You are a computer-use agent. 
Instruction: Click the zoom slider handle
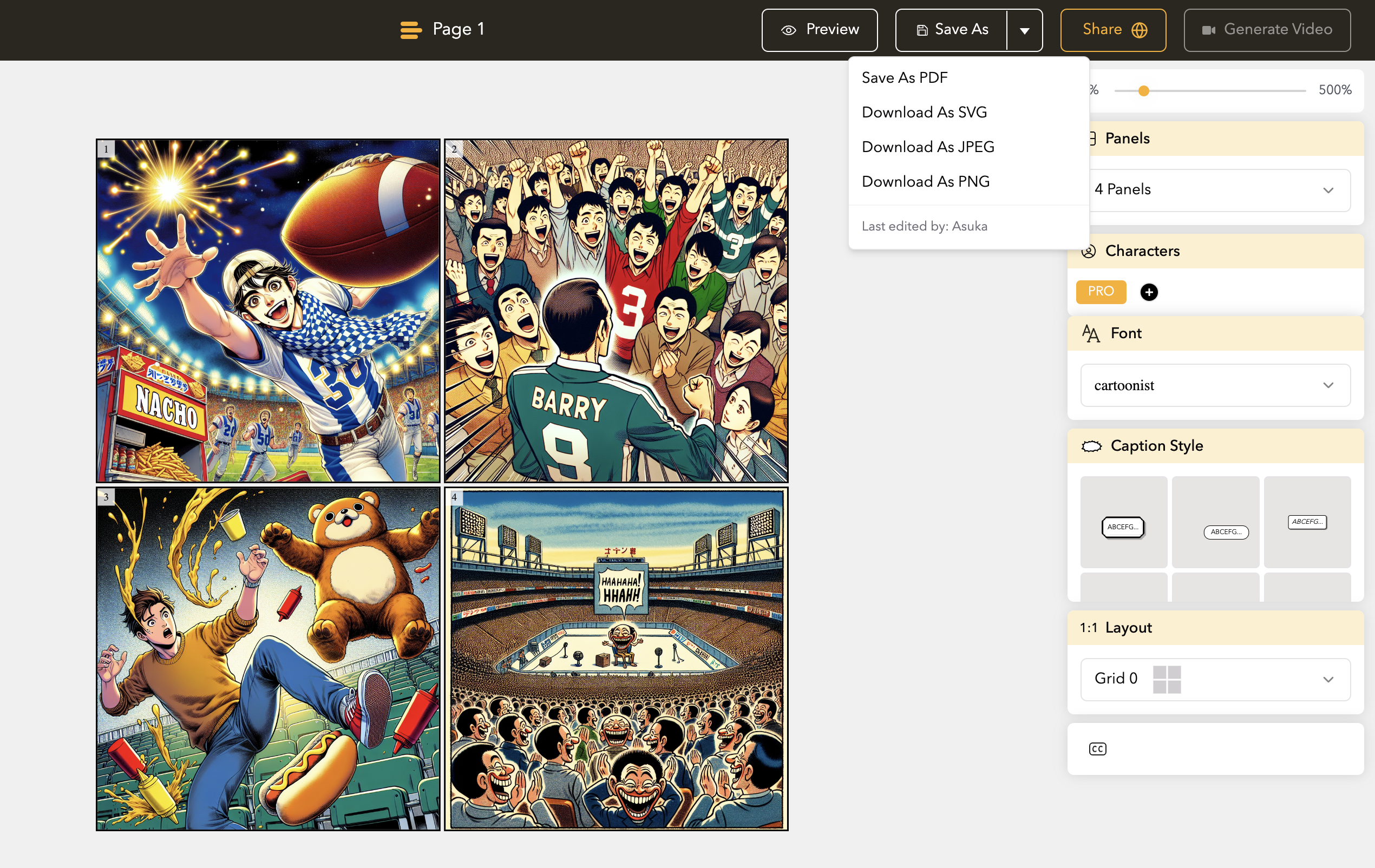pyautogui.click(x=1143, y=91)
